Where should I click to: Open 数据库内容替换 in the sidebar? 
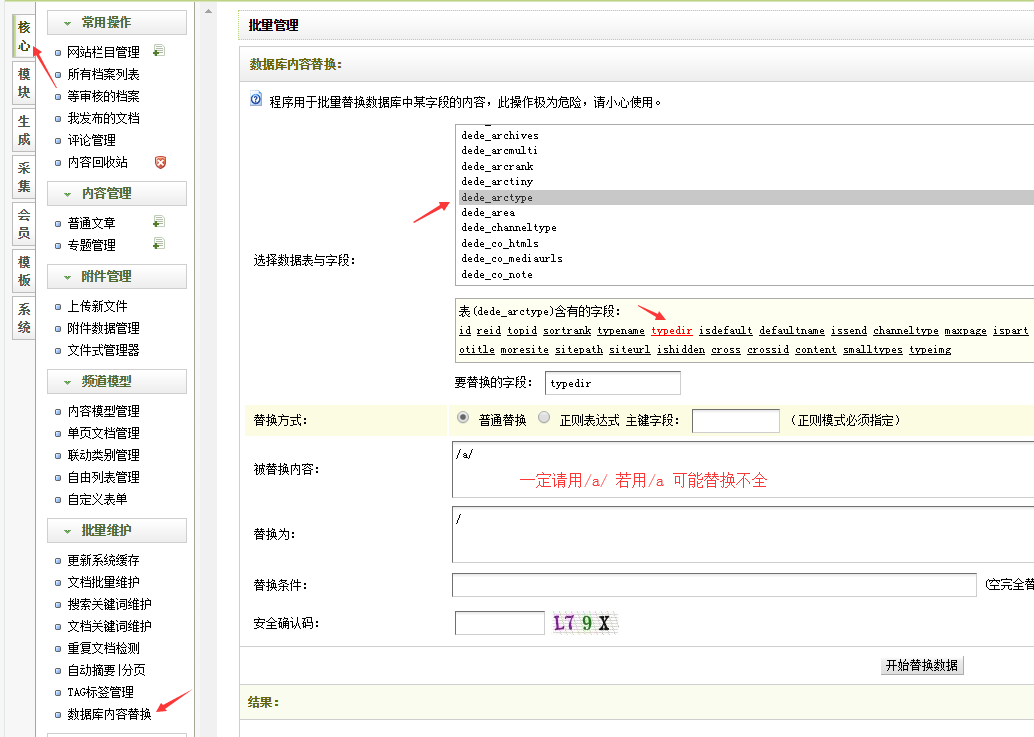click(x=109, y=714)
